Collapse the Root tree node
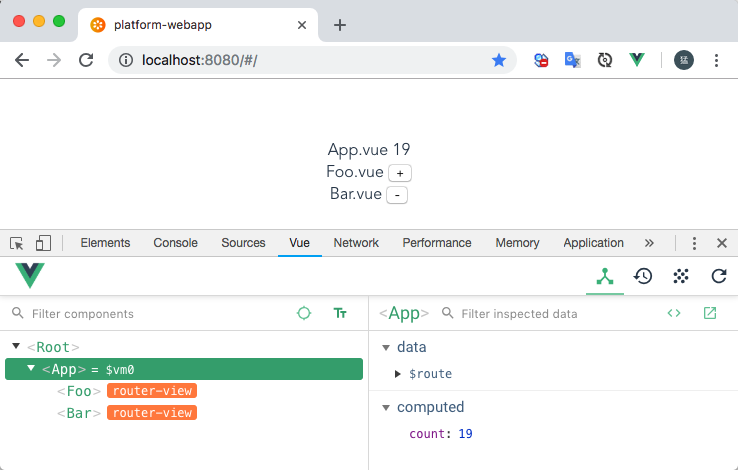This screenshot has height=470, width=738. coord(16,347)
